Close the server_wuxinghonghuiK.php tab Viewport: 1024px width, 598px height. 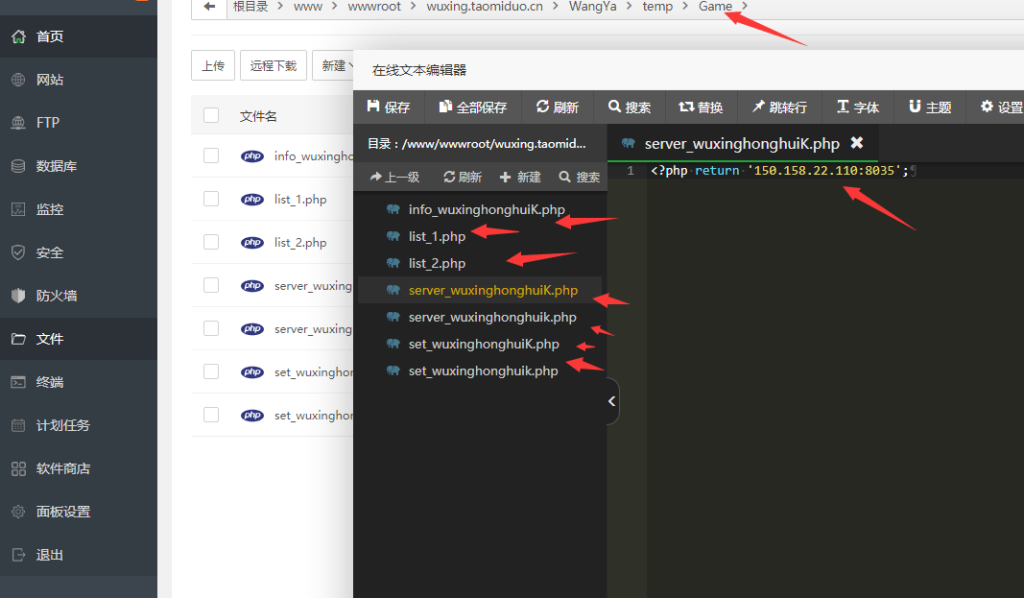tap(856, 143)
